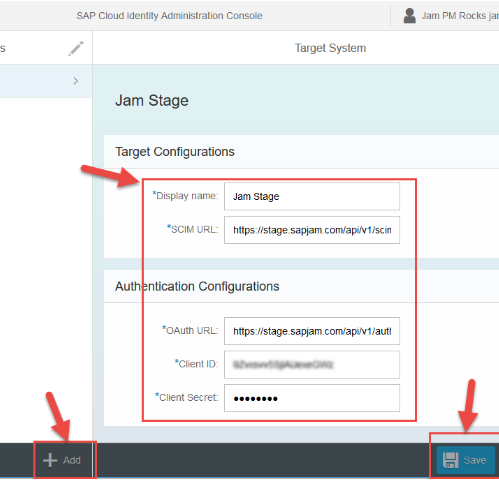
Task: Click the Authentication Configurations section header
Action: [197, 286]
